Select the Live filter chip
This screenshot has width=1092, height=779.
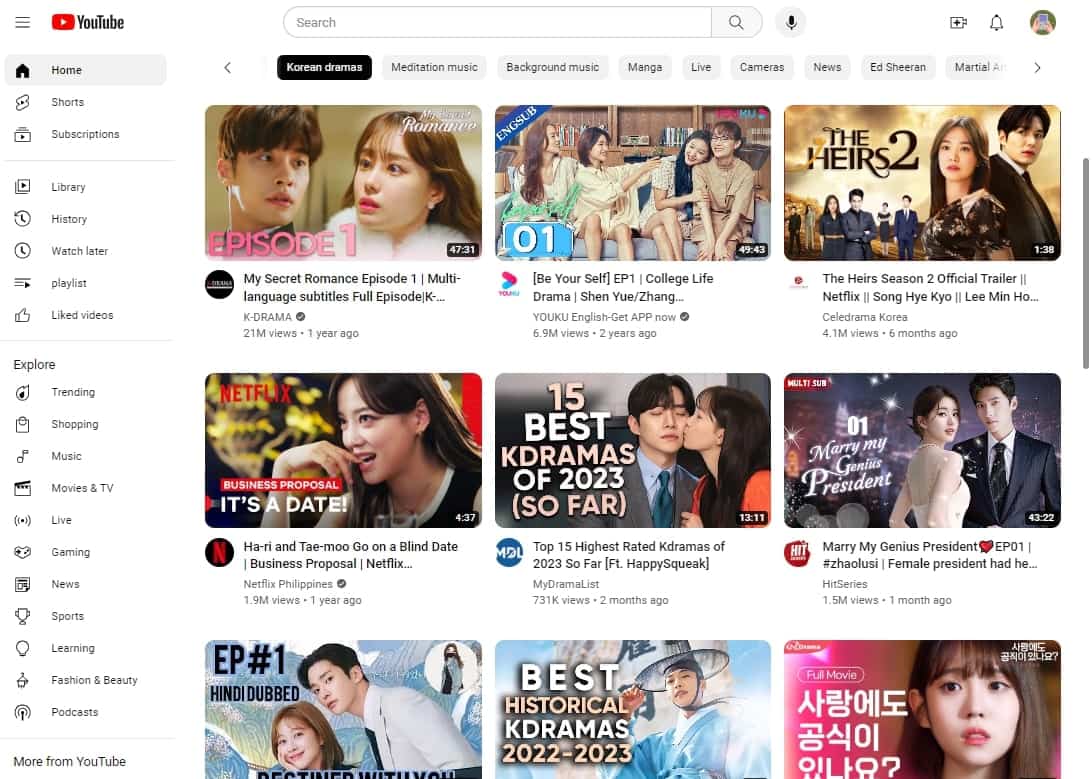(701, 68)
